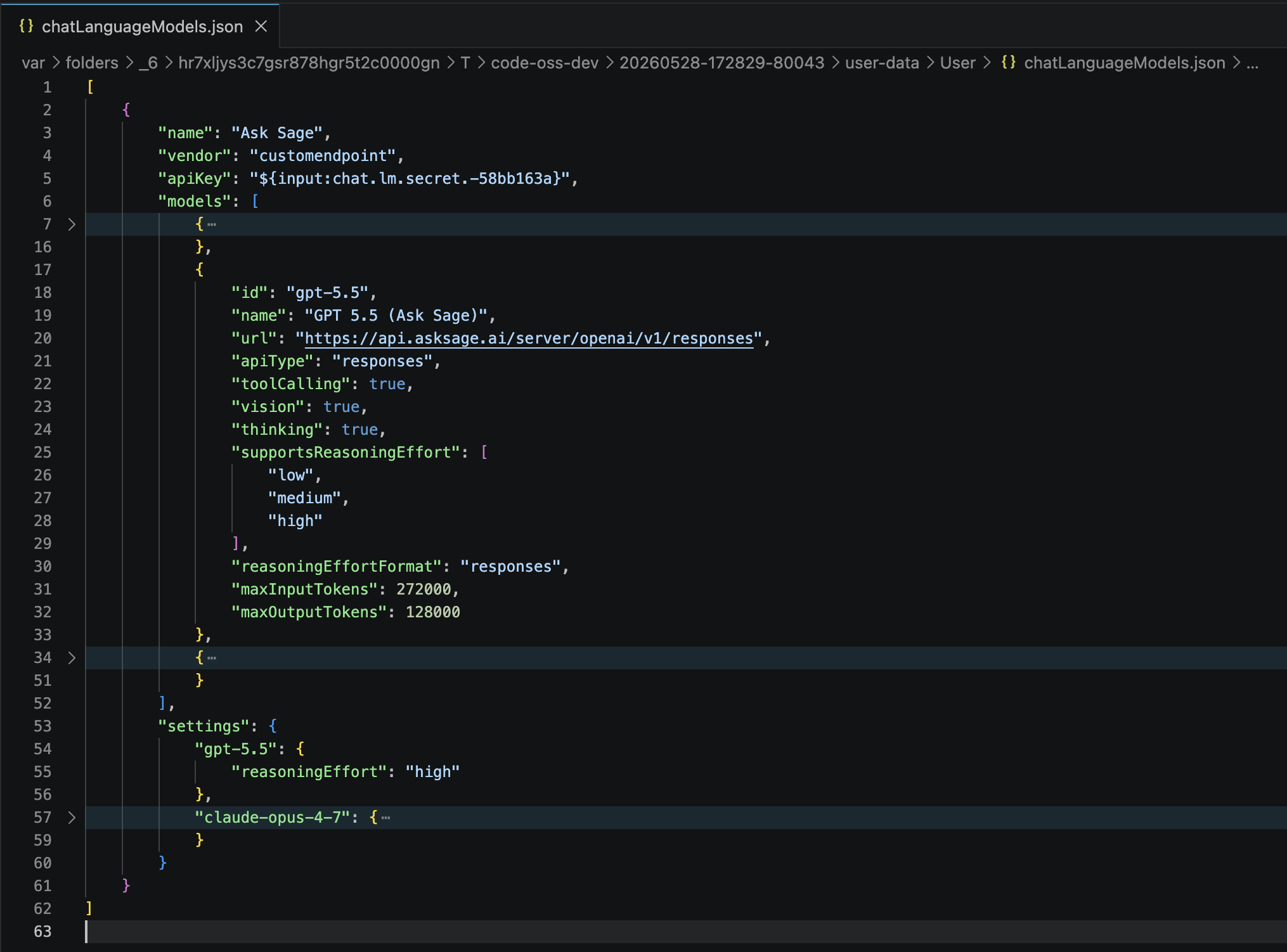1287x952 pixels.
Task: Click the opening bracket on line 1
Action: click(90, 87)
